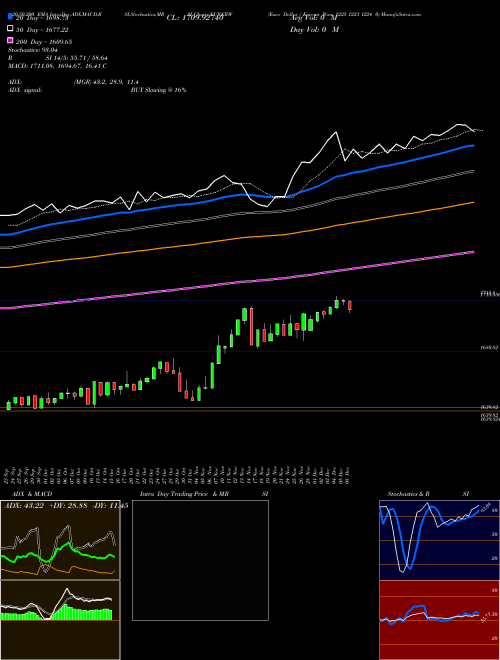The image size is (500, 660).
Task: Click the 'CL: 1709.92740' closing price
Action: (195, 18)
